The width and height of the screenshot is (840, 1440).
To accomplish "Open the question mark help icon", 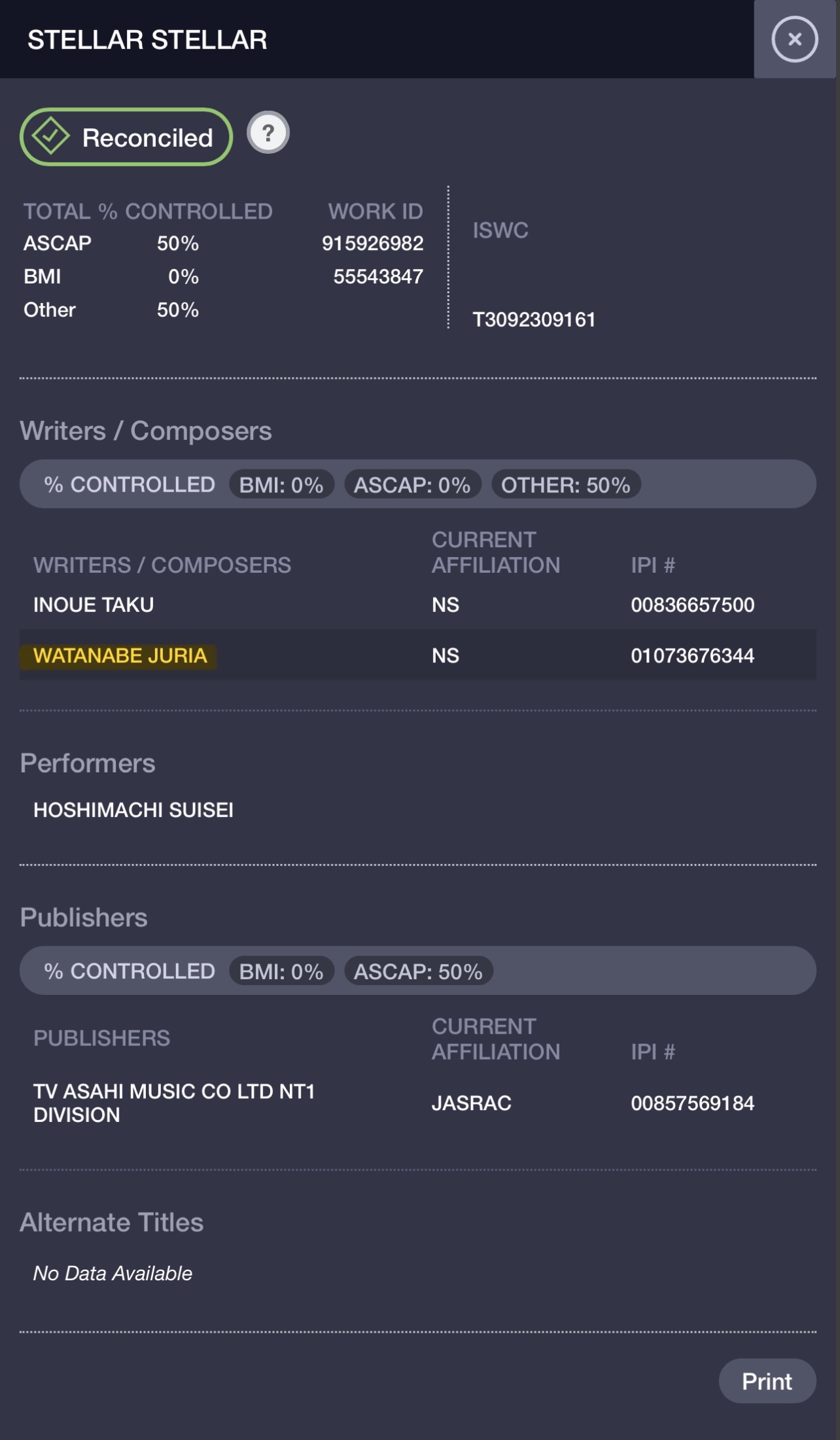I will [x=268, y=133].
